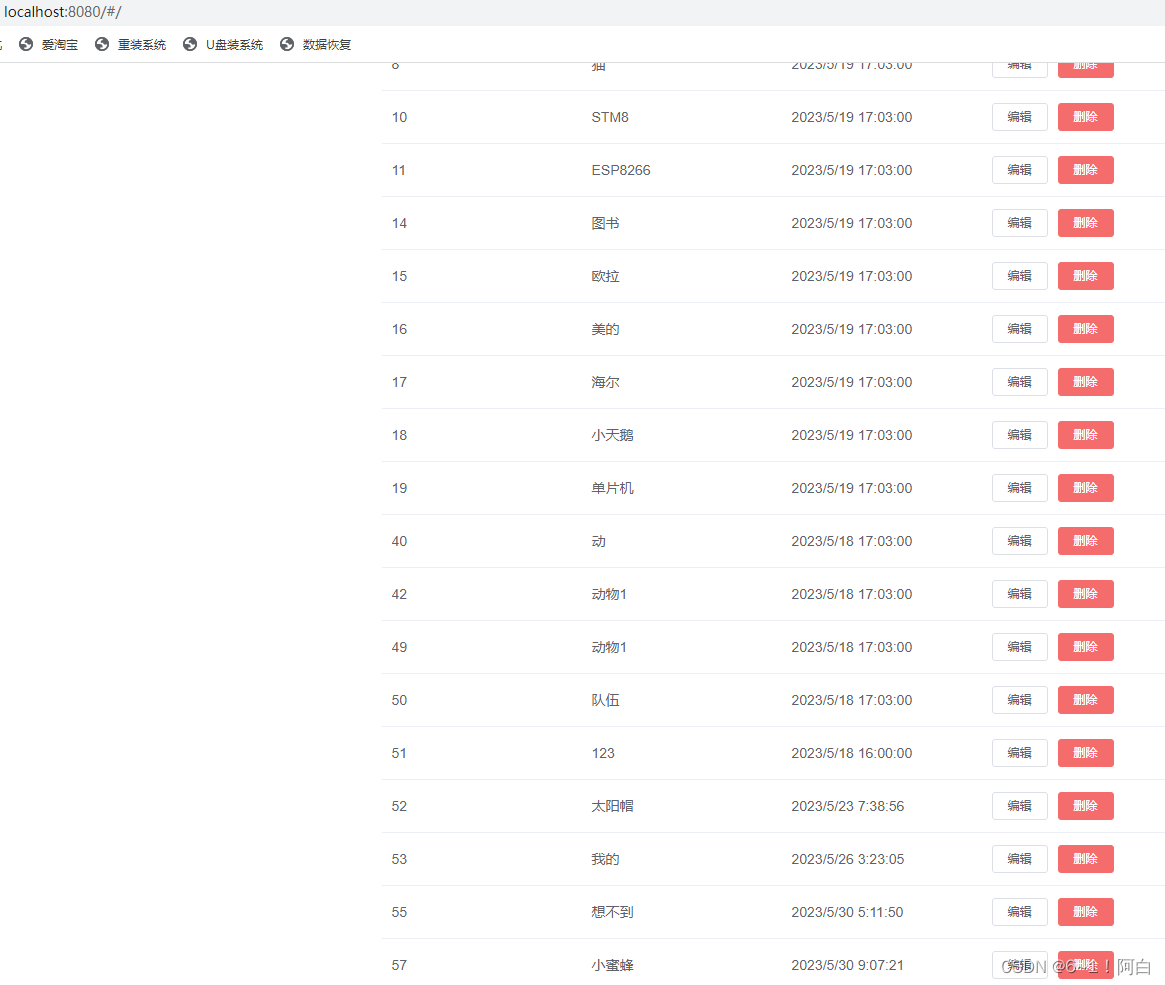Click the ID cell 55
Screen dimensions: 1165x985
pyautogui.click(x=400, y=912)
